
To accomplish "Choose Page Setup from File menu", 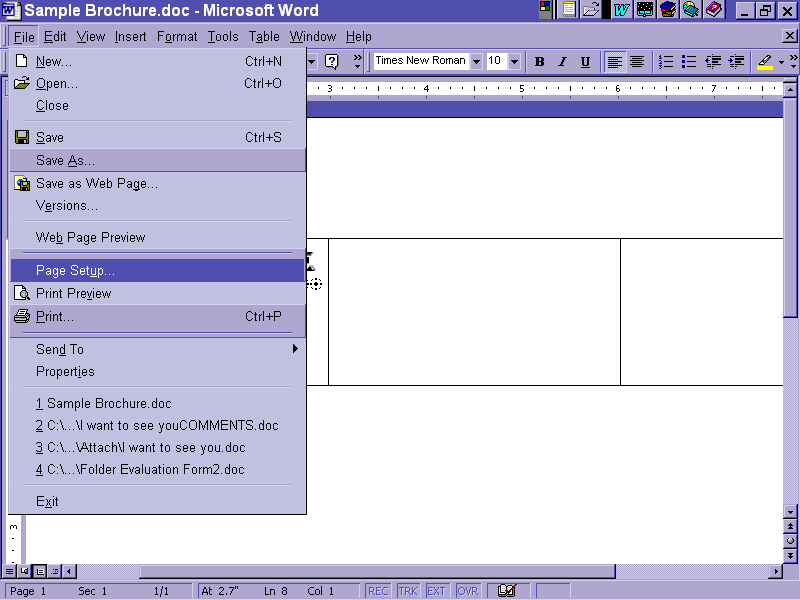I will point(75,270).
